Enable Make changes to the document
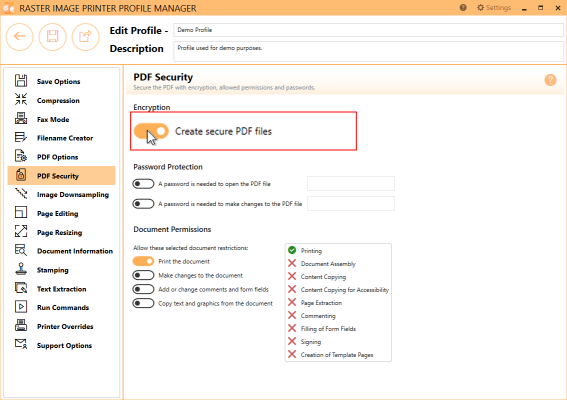This screenshot has height=400, width=567. point(143,275)
